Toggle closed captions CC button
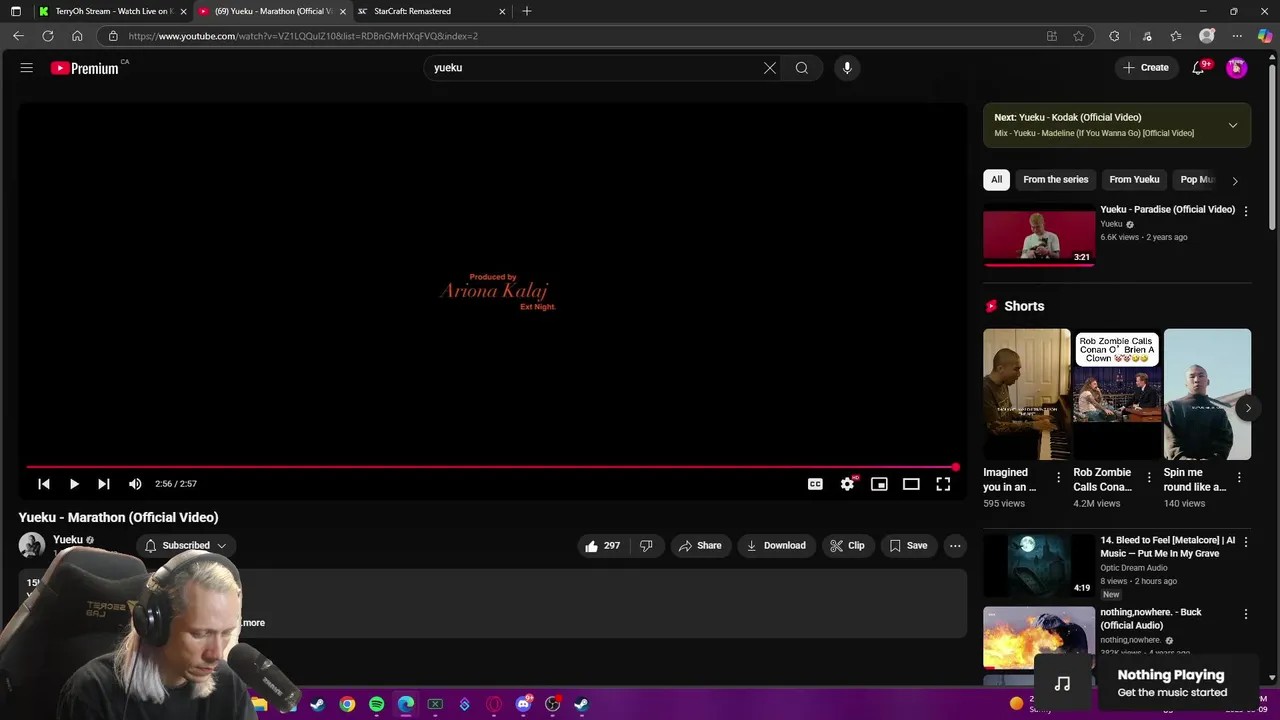The image size is (1280, 720). click(x=815, y=484)
